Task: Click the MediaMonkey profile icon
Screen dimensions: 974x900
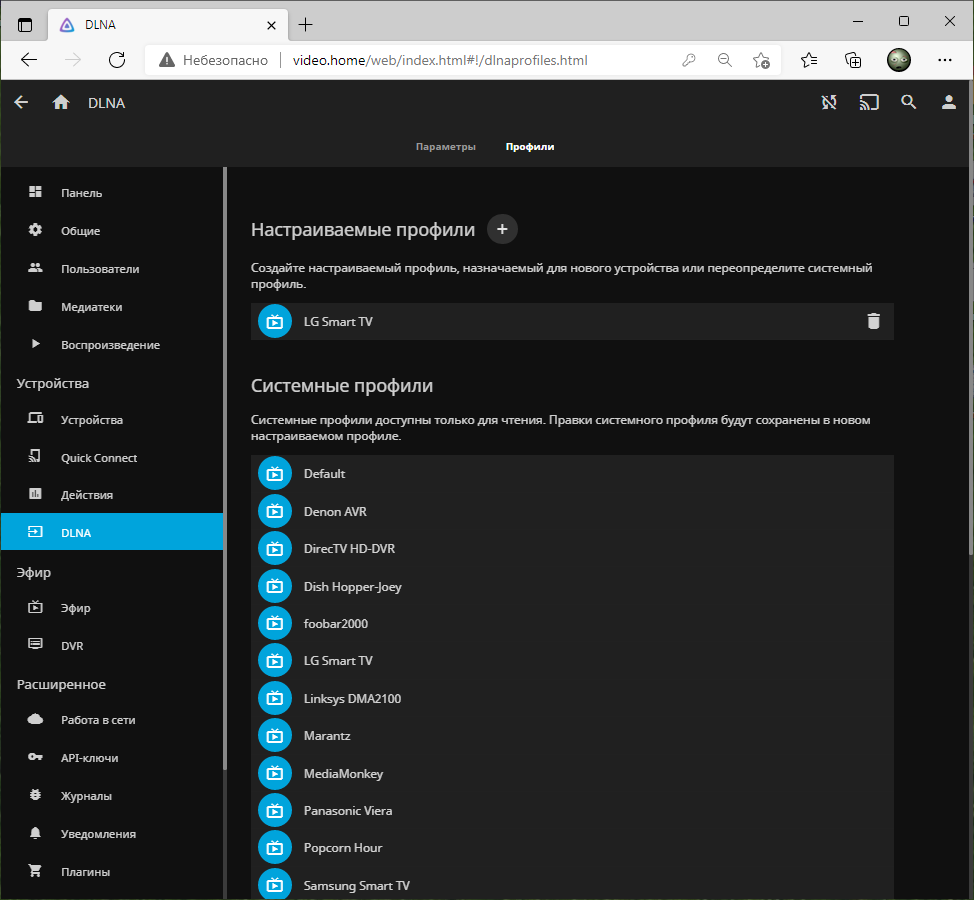Action: [275, 773]
